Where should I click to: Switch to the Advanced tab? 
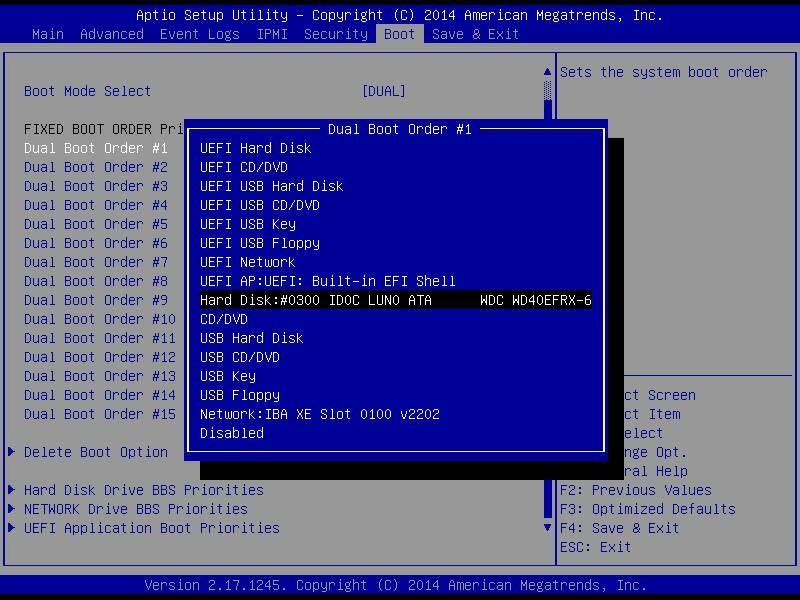click(x=112, y=34)
